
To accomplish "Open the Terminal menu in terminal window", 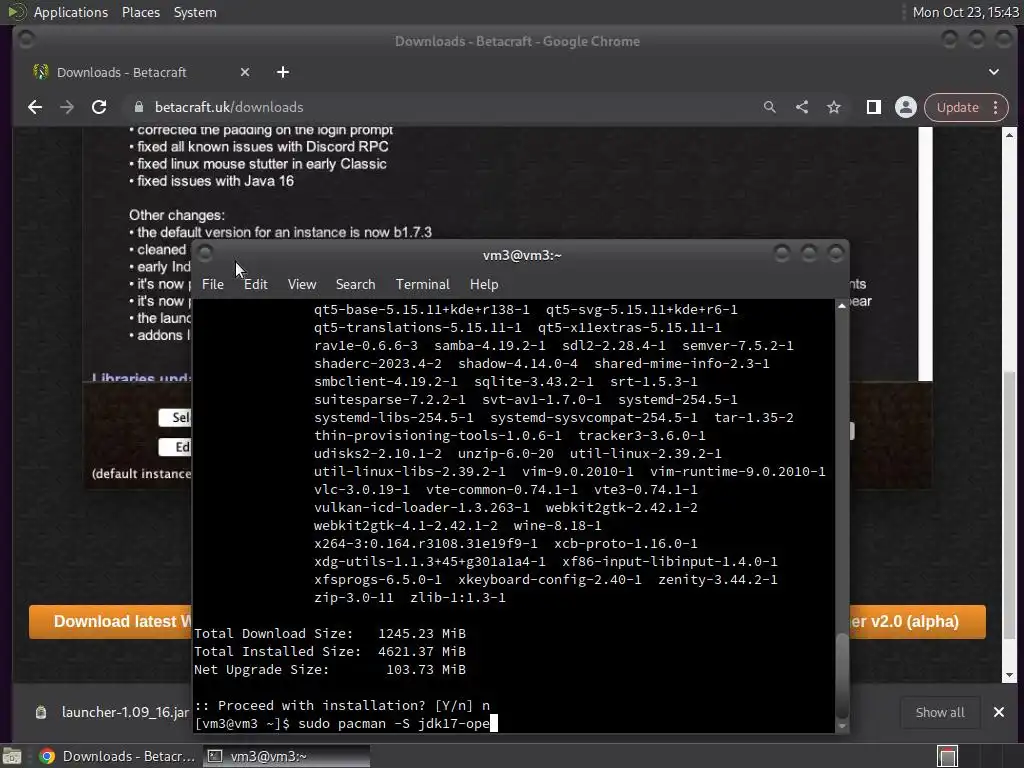I will (x=423, y=285).
